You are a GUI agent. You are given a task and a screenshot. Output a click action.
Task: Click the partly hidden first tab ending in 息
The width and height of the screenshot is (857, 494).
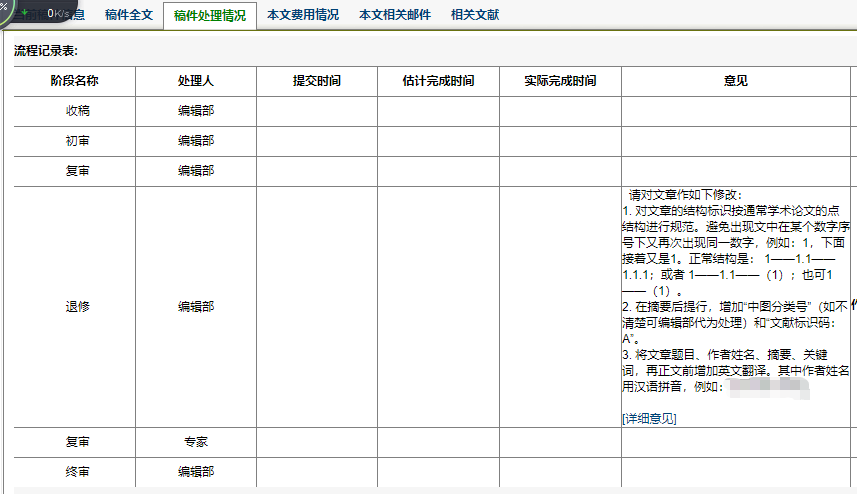(x=76, y=15)
